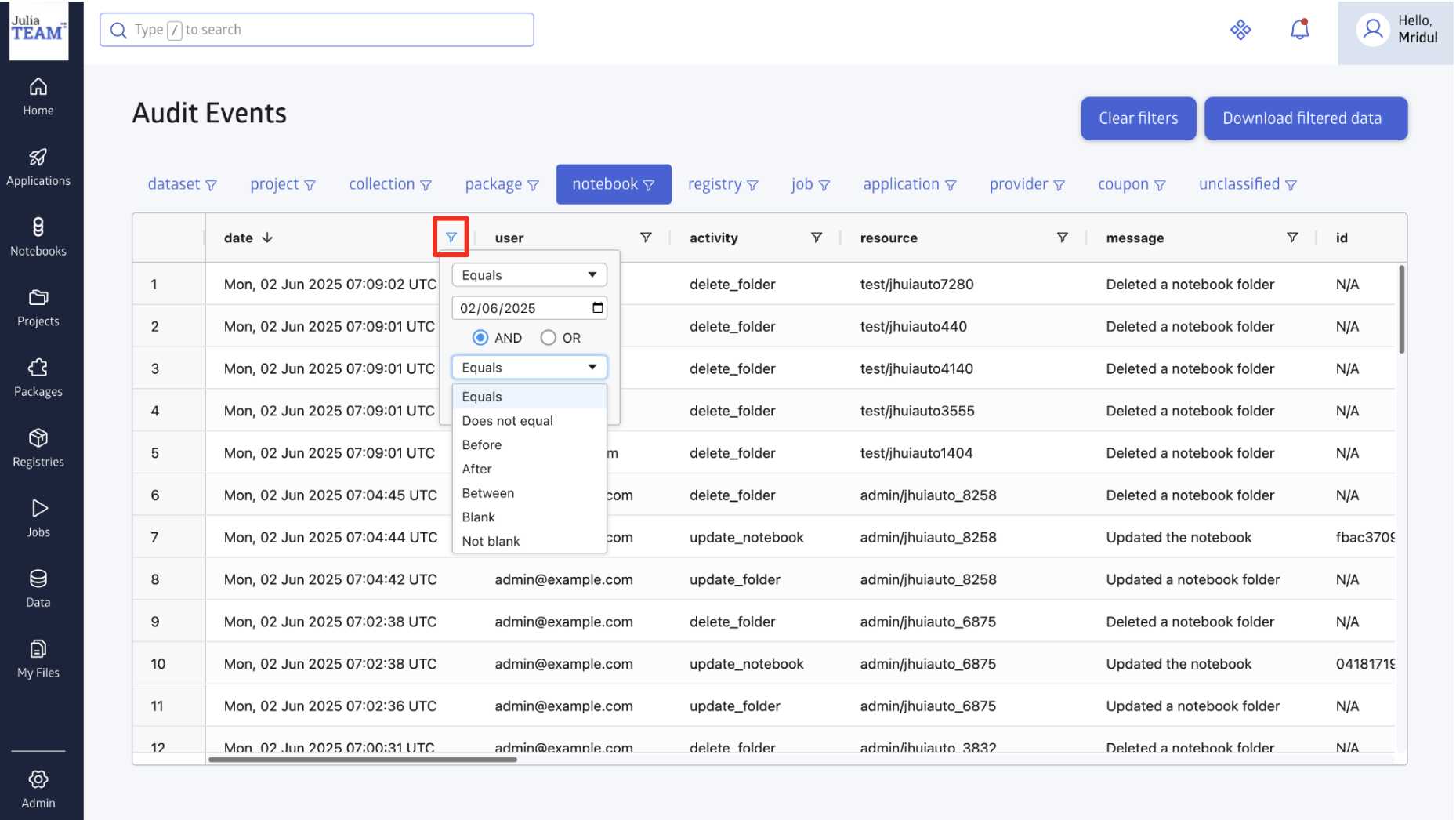Image resolution: width=1456 pixels, height=820 pixels.
Task: Select the AND radio button
Action: 480,338
